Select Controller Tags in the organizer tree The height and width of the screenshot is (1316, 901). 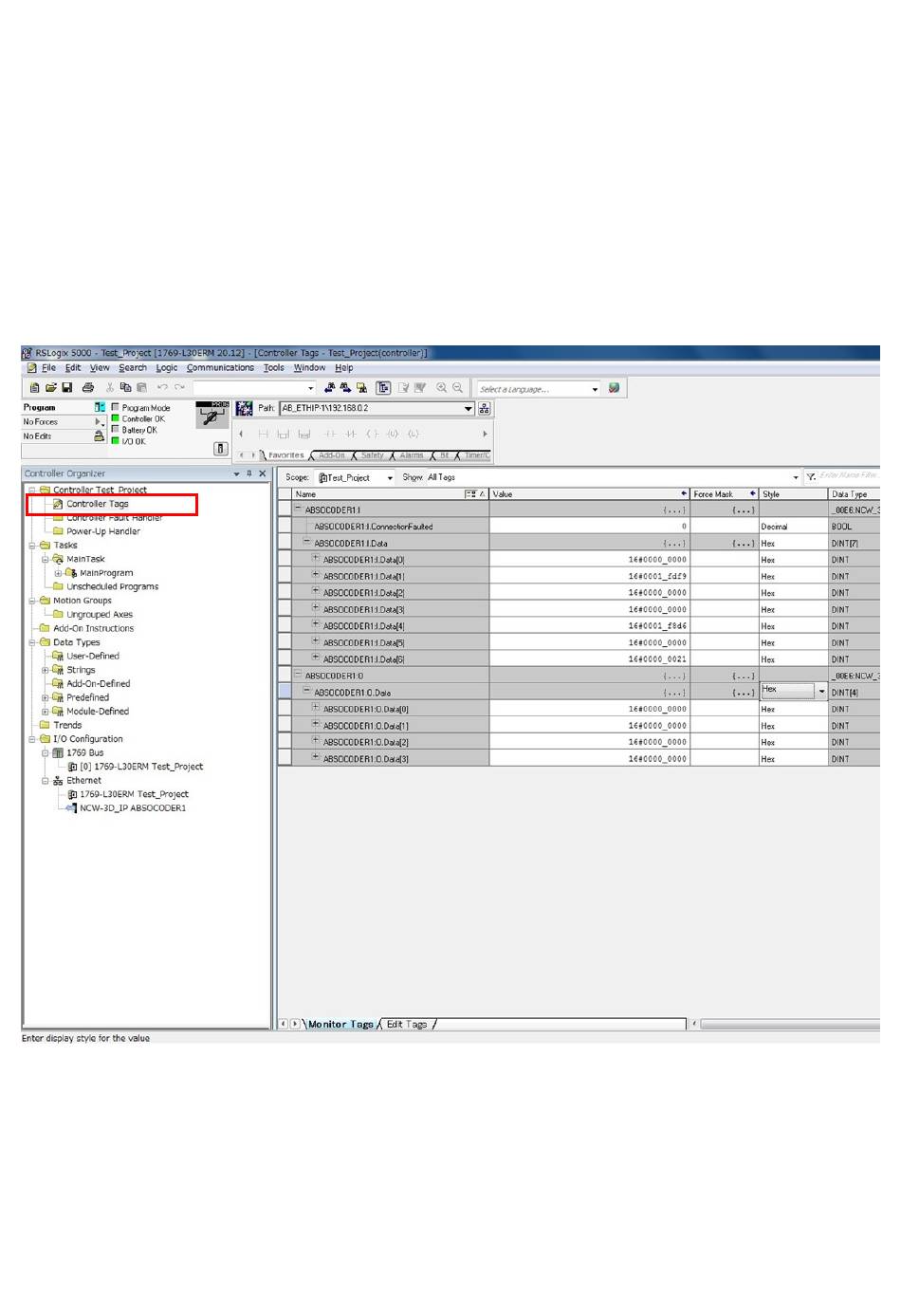click(97, 504)
